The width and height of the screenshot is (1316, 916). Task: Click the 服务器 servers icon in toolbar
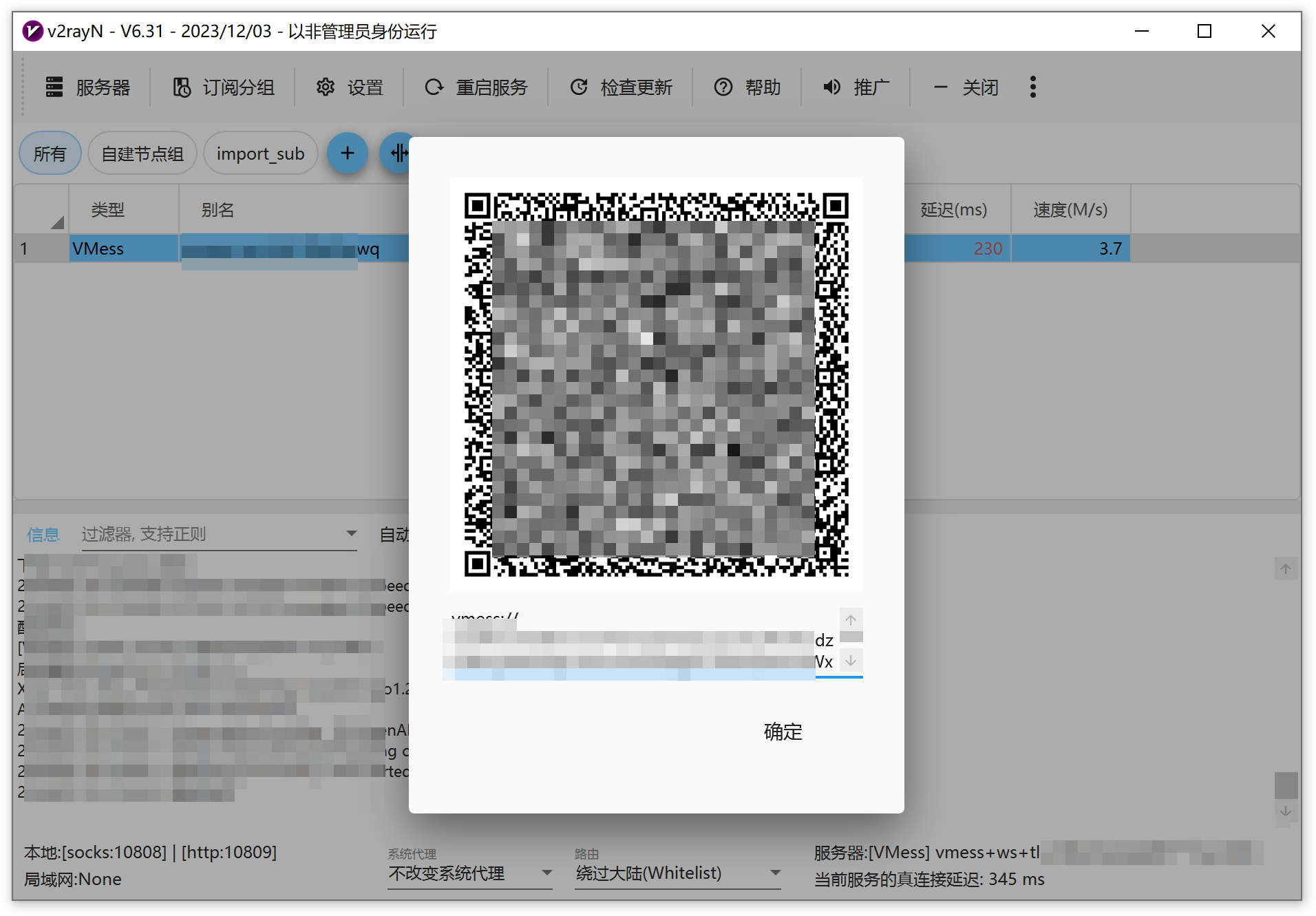54,87
